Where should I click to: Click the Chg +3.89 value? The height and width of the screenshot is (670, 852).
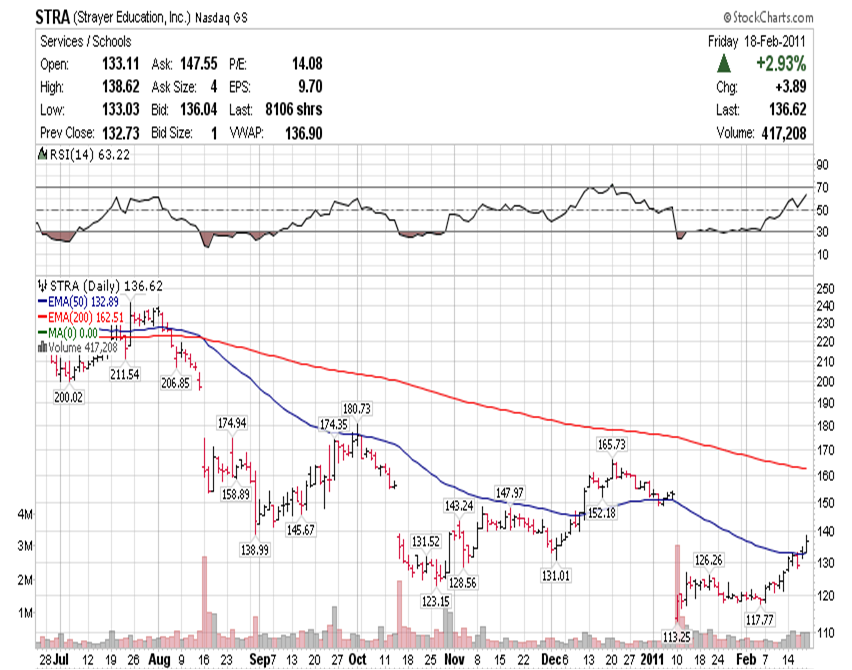tap(791, 86)
